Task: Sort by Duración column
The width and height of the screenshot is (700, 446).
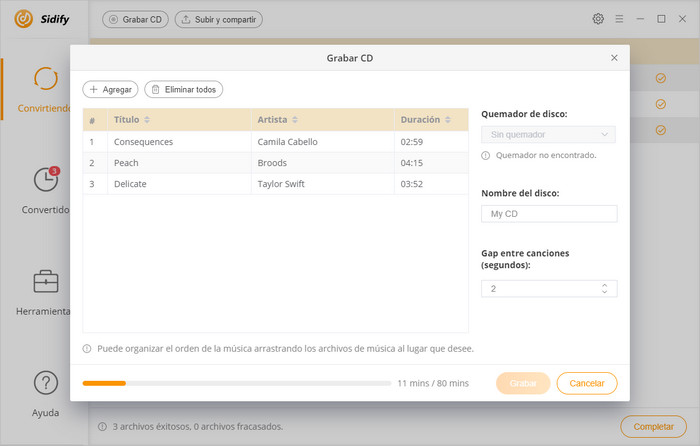Action: 448,120
